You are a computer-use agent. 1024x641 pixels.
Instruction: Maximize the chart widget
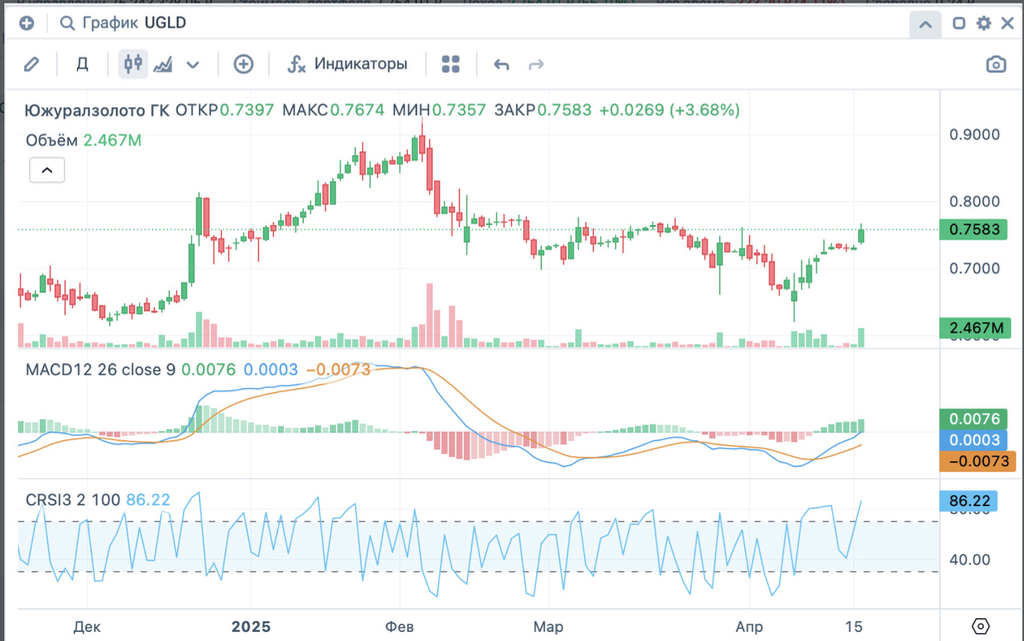coord(959,23)
